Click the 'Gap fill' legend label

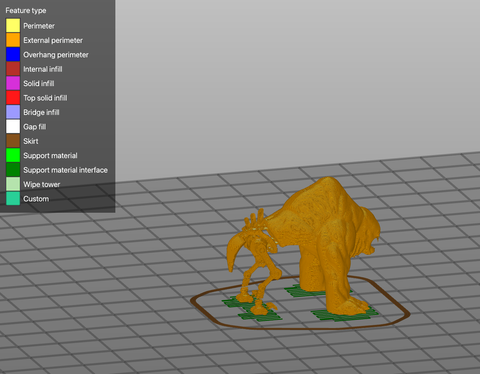(x=35, y=127)
